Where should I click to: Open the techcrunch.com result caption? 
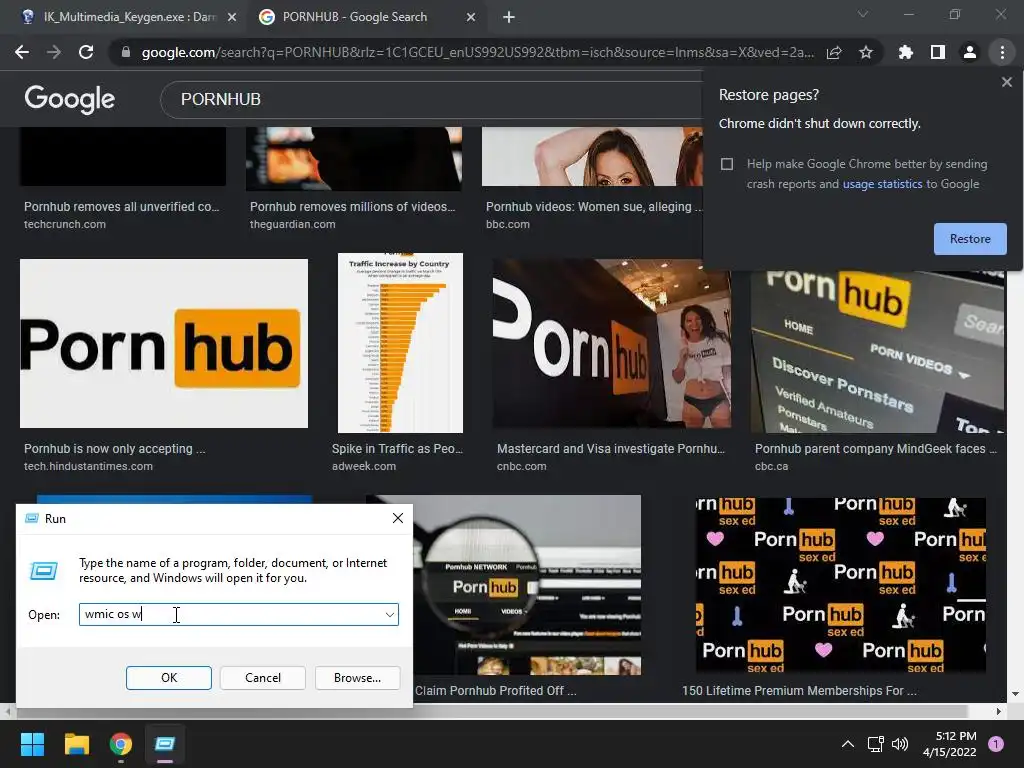(121, 215)
